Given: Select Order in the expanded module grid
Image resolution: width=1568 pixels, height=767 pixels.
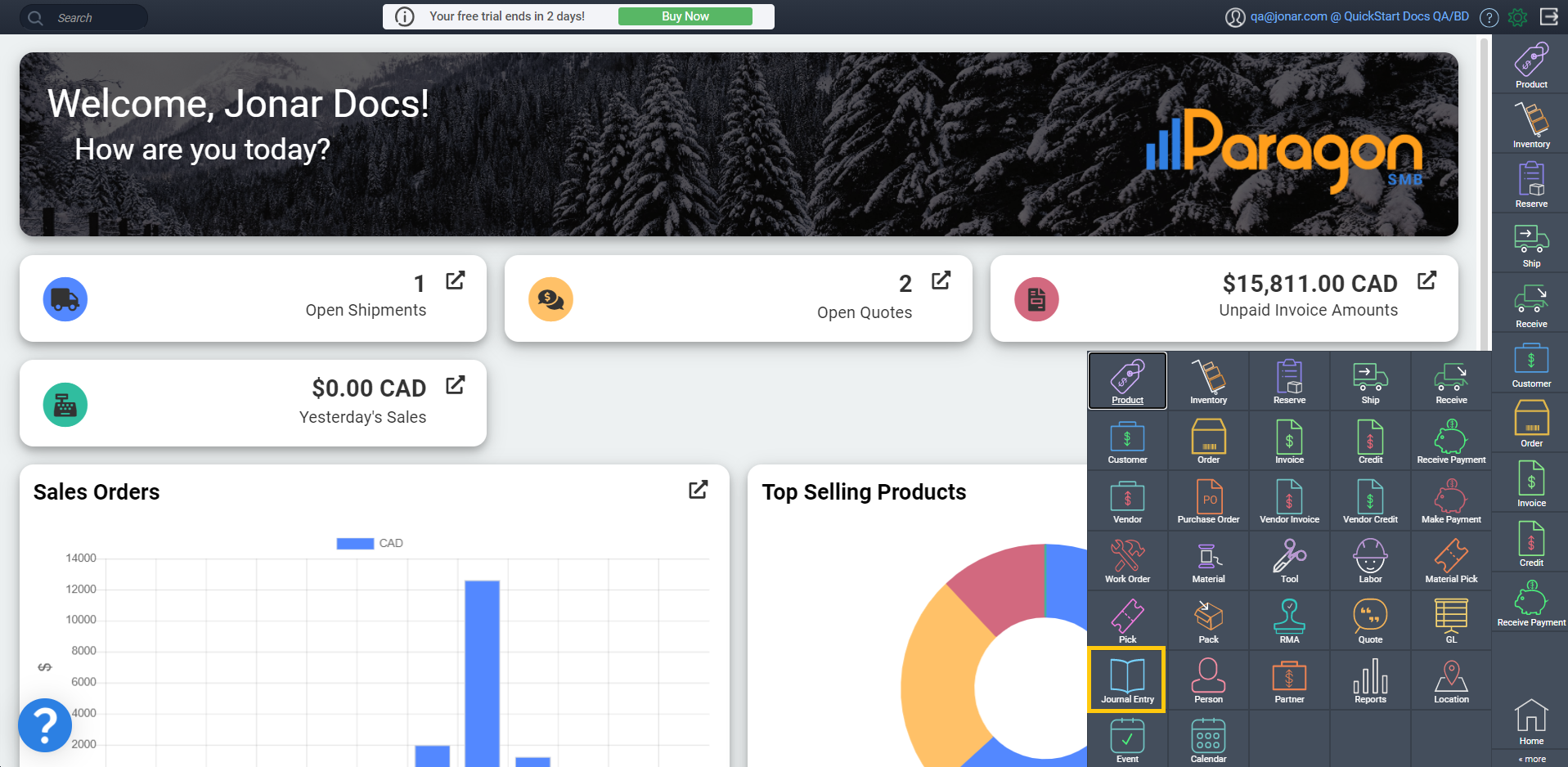Looking at the screenshot, I should pos(1208,441).
